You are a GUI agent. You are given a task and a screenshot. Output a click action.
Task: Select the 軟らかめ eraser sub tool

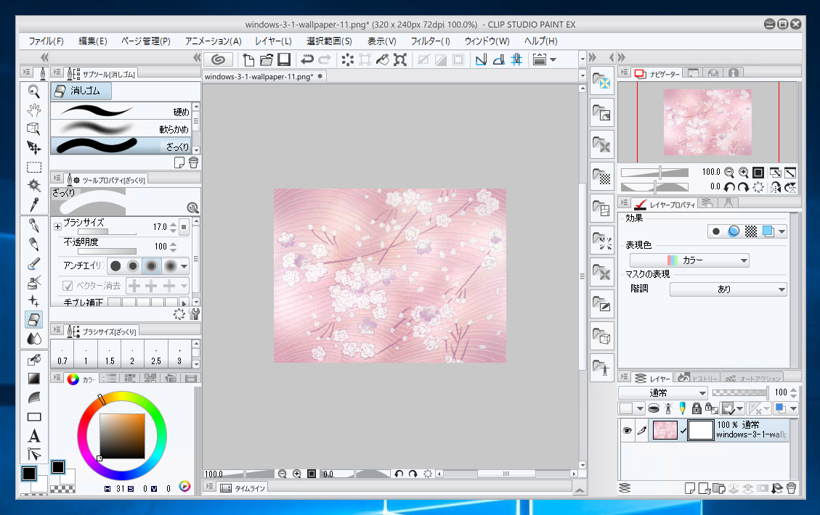(x=121, y=129)
